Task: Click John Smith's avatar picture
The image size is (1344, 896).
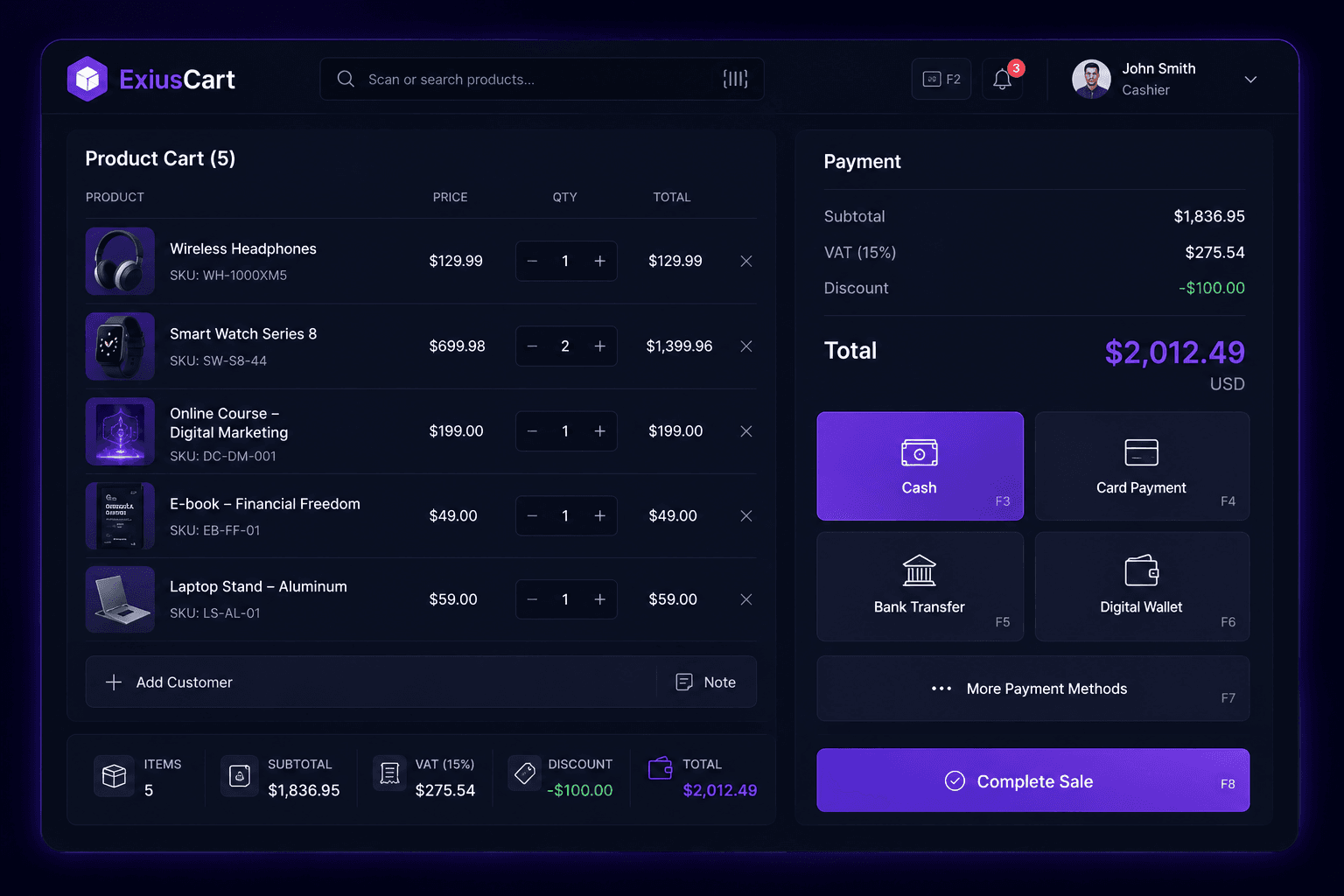Action: click(1091, 79)
